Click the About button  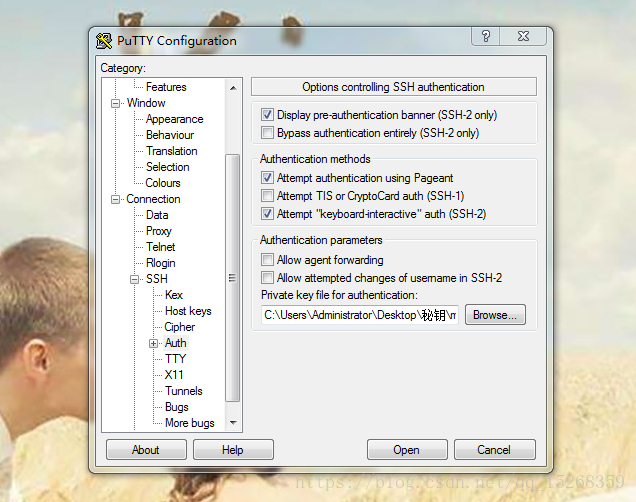(x=146, y=450)
